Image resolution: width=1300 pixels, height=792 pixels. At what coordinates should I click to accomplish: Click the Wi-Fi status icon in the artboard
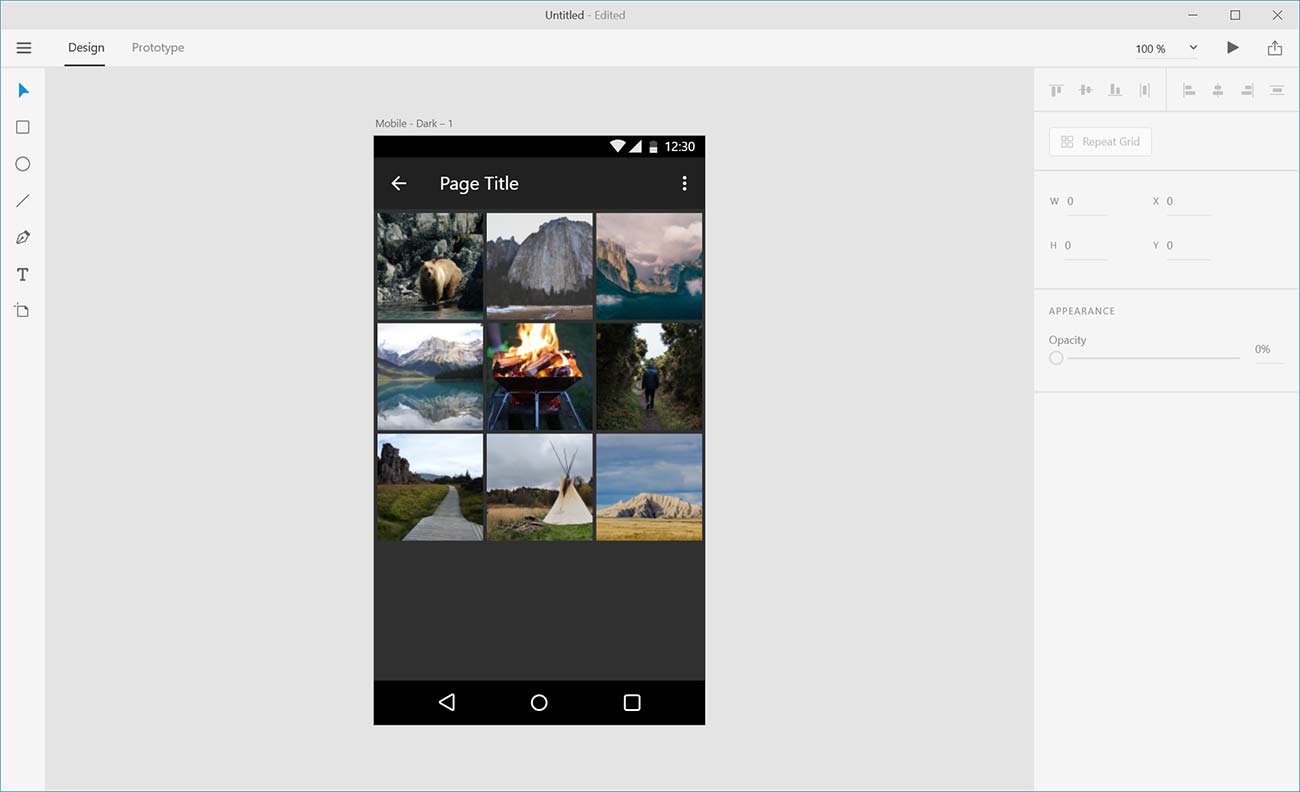[x=618, y=146]
